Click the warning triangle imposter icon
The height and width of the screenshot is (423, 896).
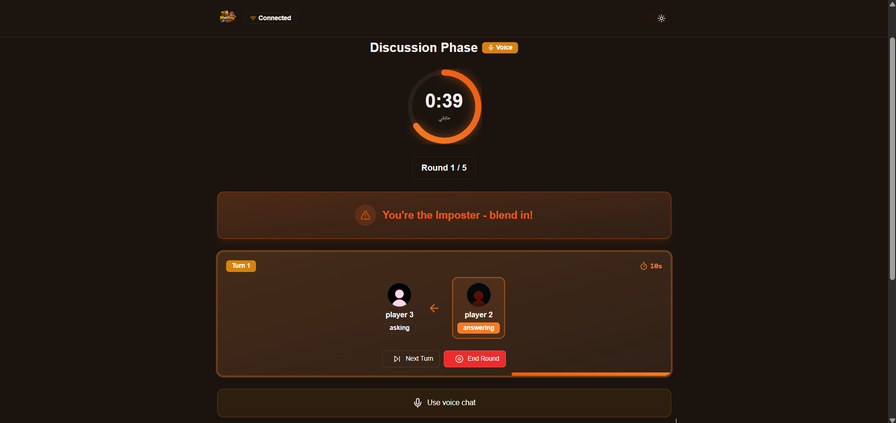(x=365, y=215)
